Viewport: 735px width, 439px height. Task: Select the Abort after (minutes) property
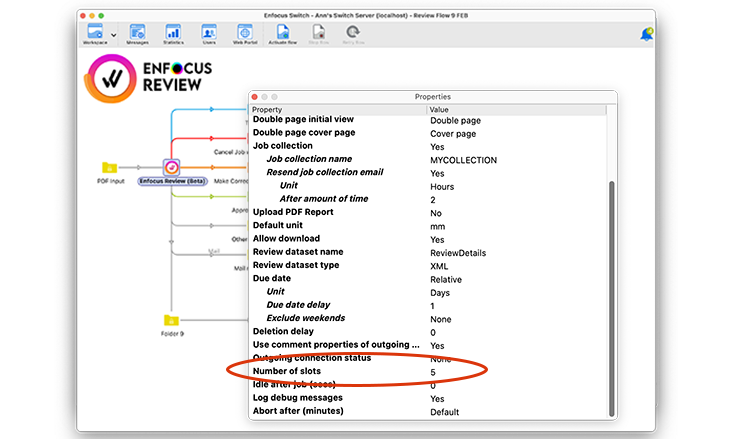(x=298, y=411)
